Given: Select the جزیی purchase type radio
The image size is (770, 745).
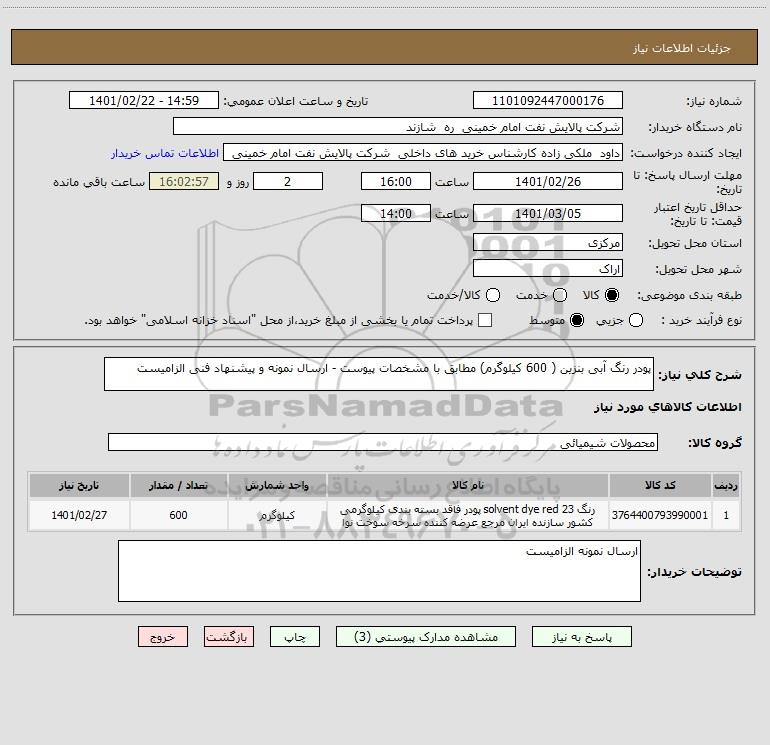Looking at the screenshot, I should click(x=636, y=320).
